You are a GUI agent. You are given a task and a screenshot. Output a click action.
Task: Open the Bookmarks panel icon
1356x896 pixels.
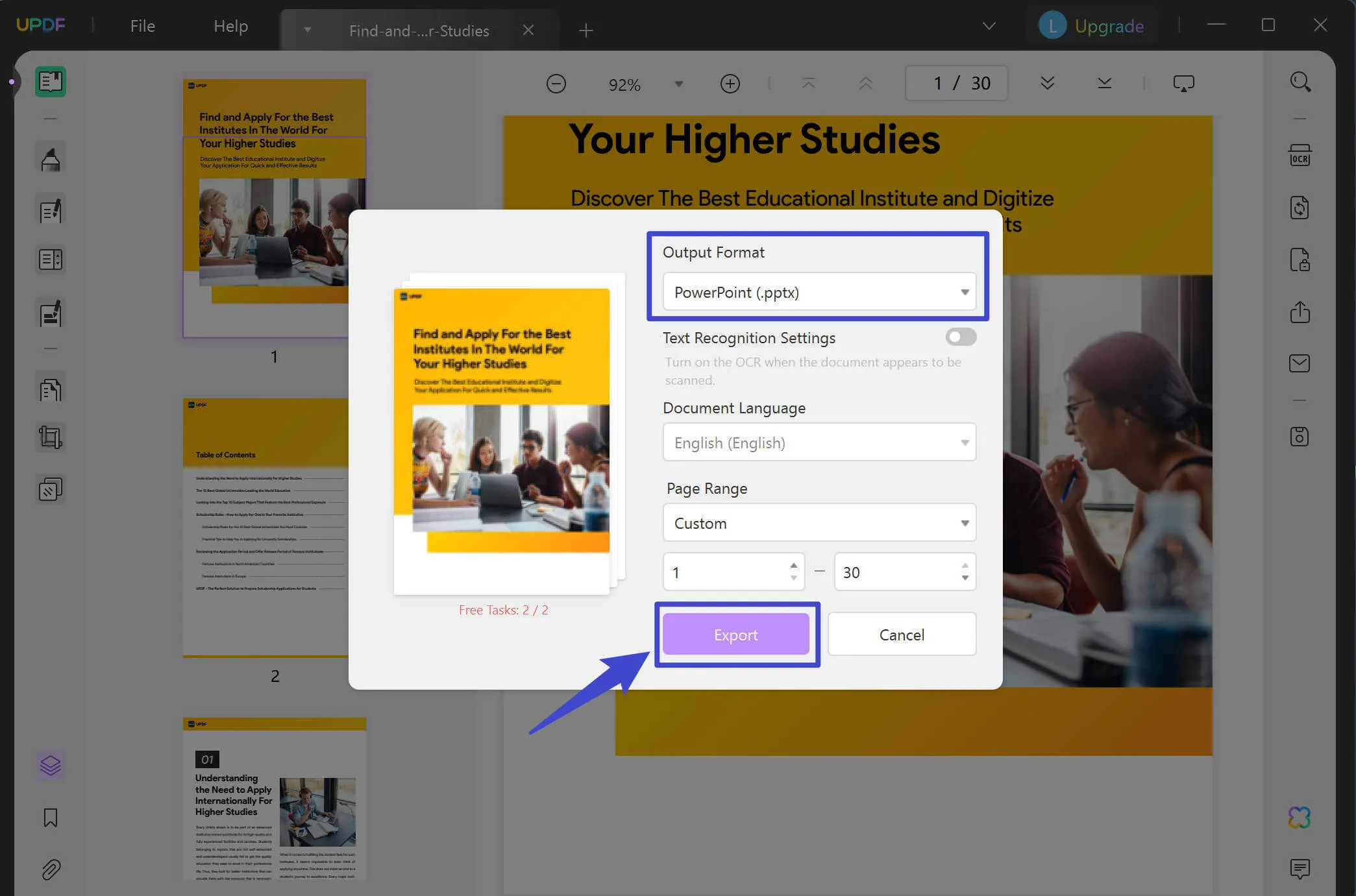tap(51, 817)
